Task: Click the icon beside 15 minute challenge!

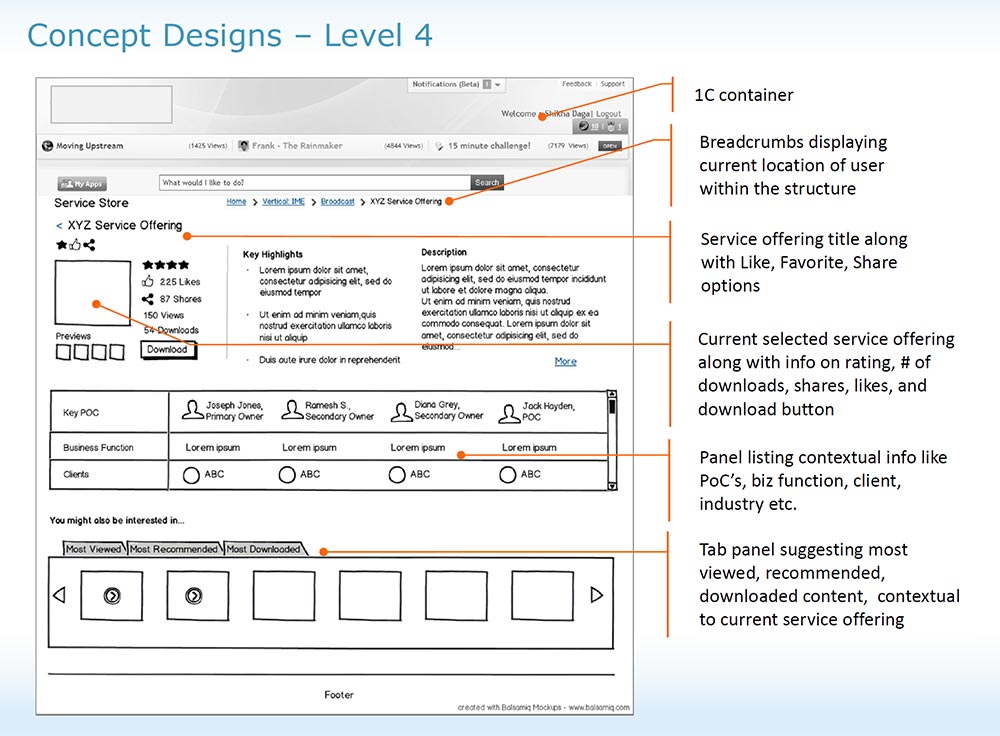Action: coord(439,145)
